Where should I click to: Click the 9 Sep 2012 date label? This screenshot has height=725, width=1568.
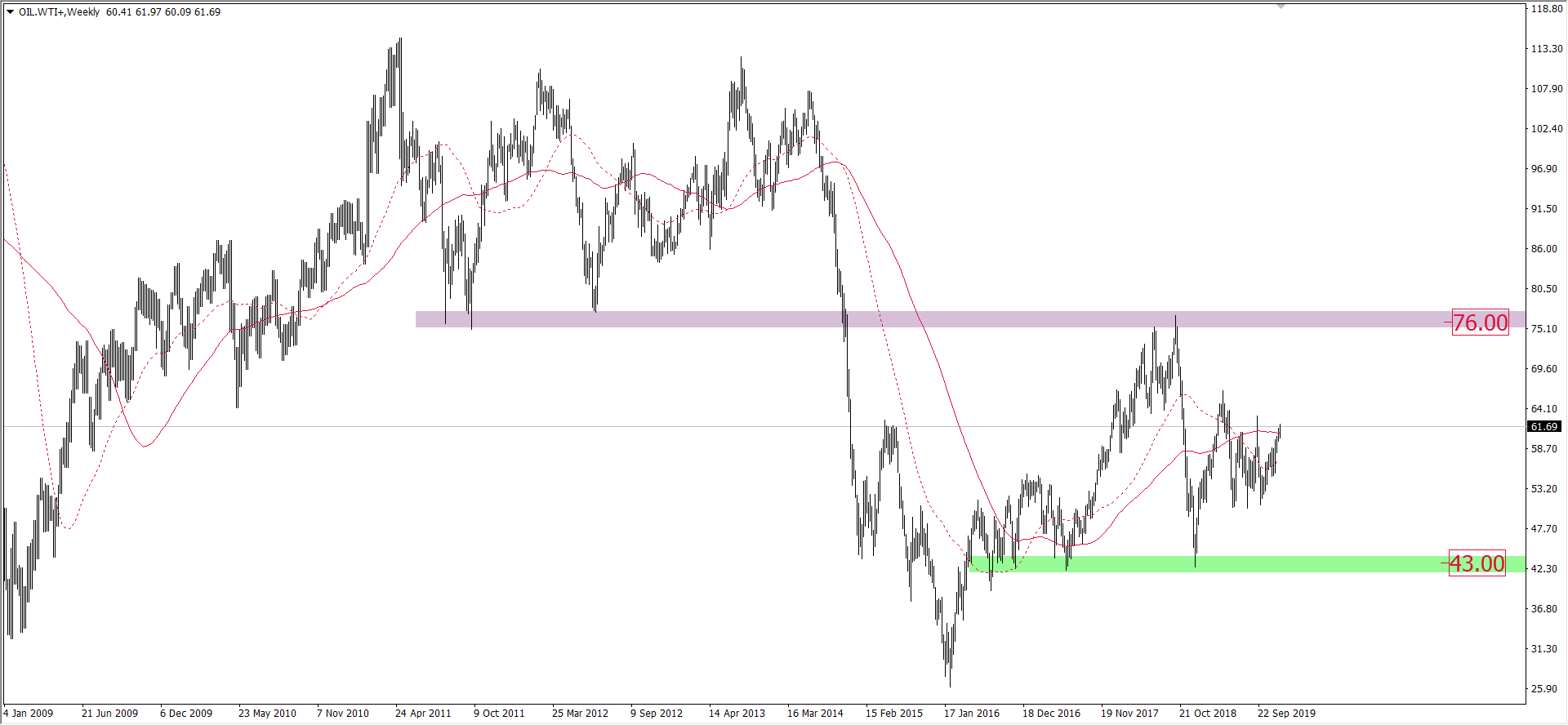coord(657,713)
